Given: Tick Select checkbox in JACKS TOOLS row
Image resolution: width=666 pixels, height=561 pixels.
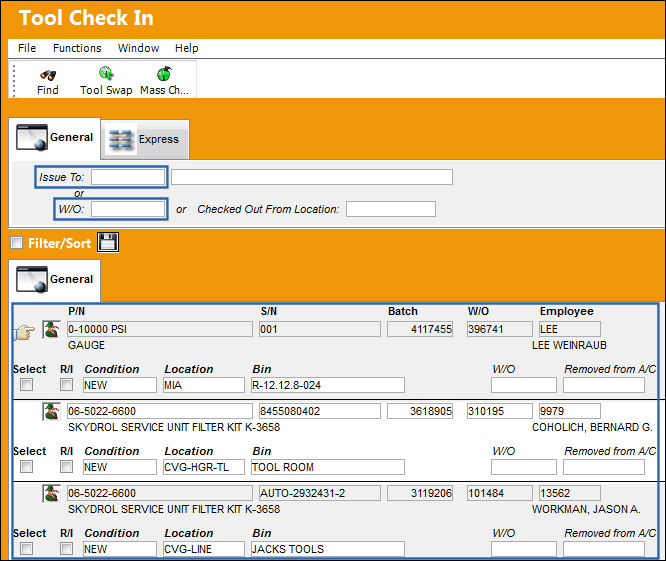Looking at the screenshot, I should (x=26, y=549).
